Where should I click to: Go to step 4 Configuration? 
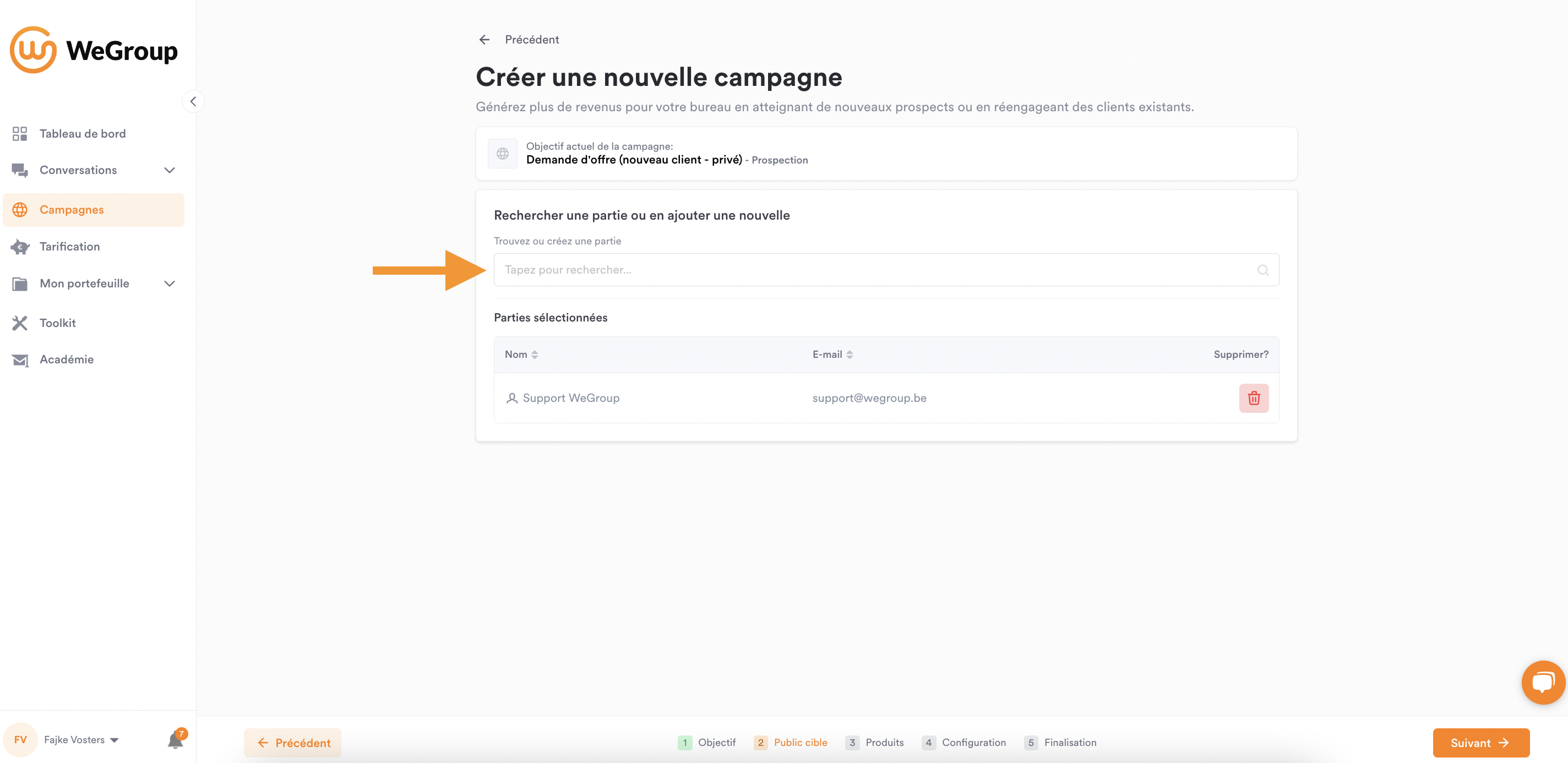963,743
